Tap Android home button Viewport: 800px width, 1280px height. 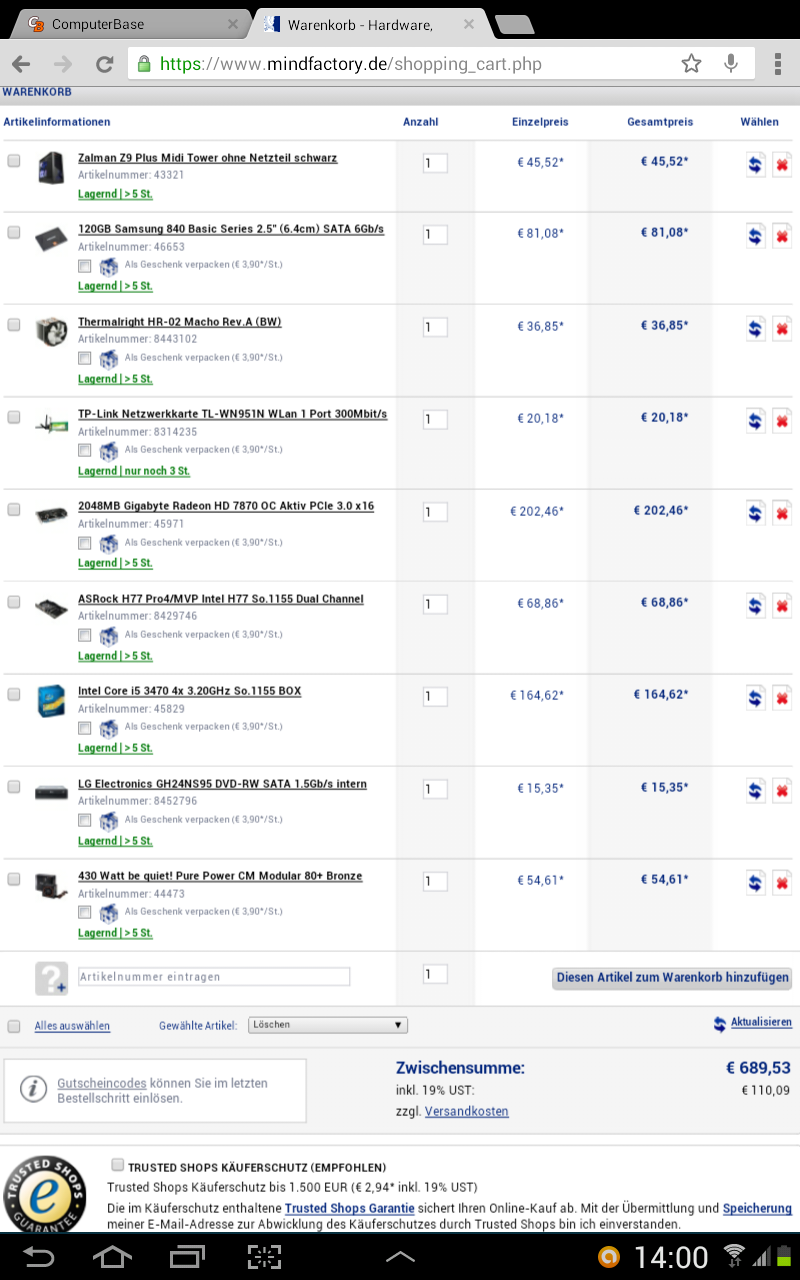(112, 1256)
